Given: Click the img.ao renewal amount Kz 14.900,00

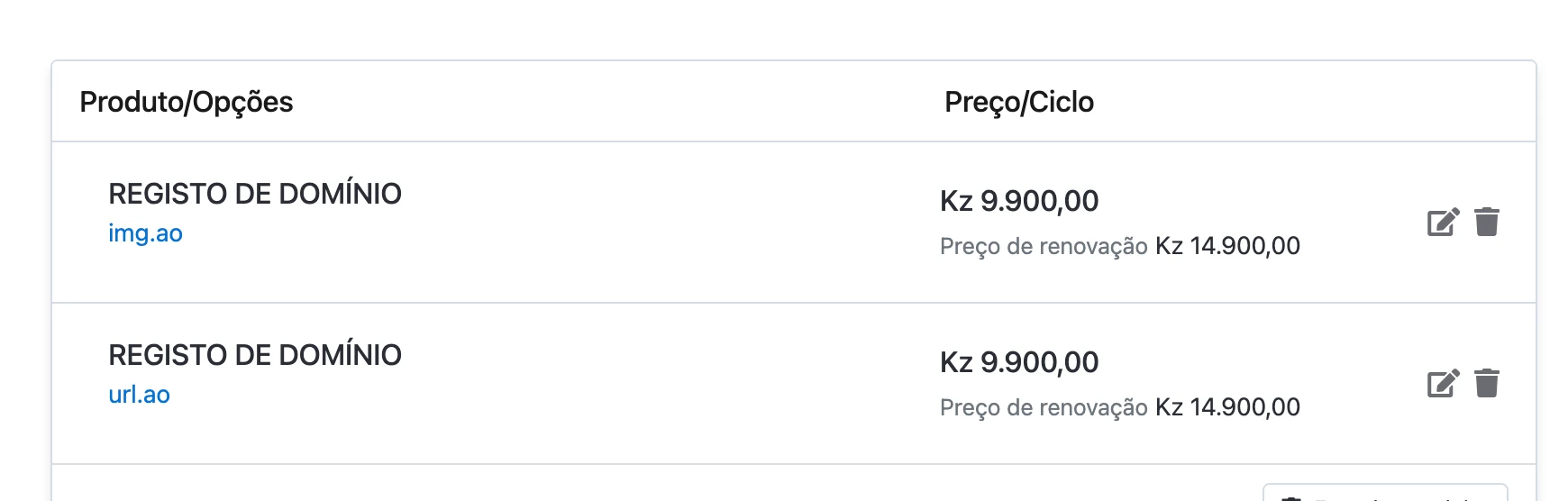Looking at the screenshot, I should (1227, 246).
